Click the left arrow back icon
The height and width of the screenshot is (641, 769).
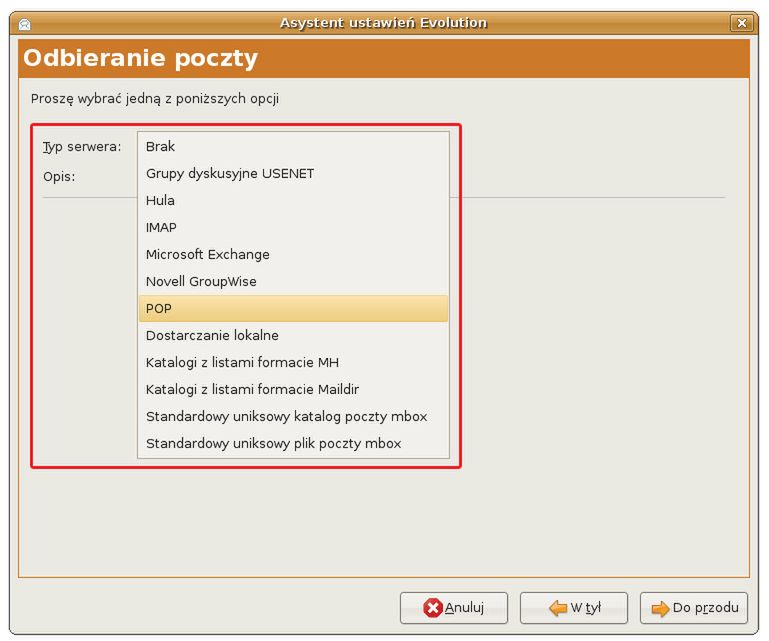point(558,608)
